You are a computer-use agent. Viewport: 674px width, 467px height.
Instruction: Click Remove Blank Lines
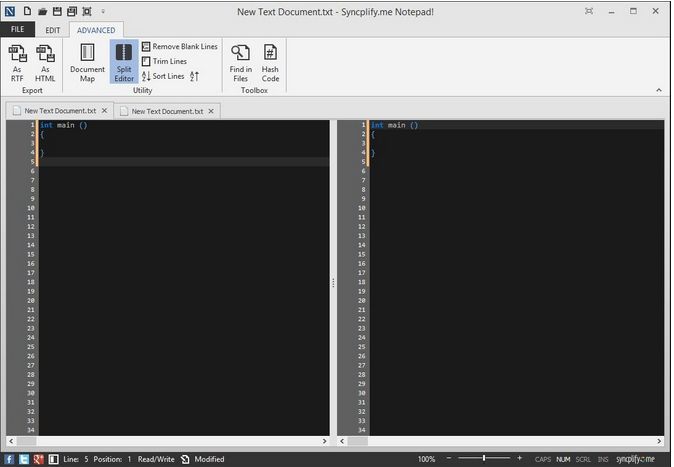(180, 46)
